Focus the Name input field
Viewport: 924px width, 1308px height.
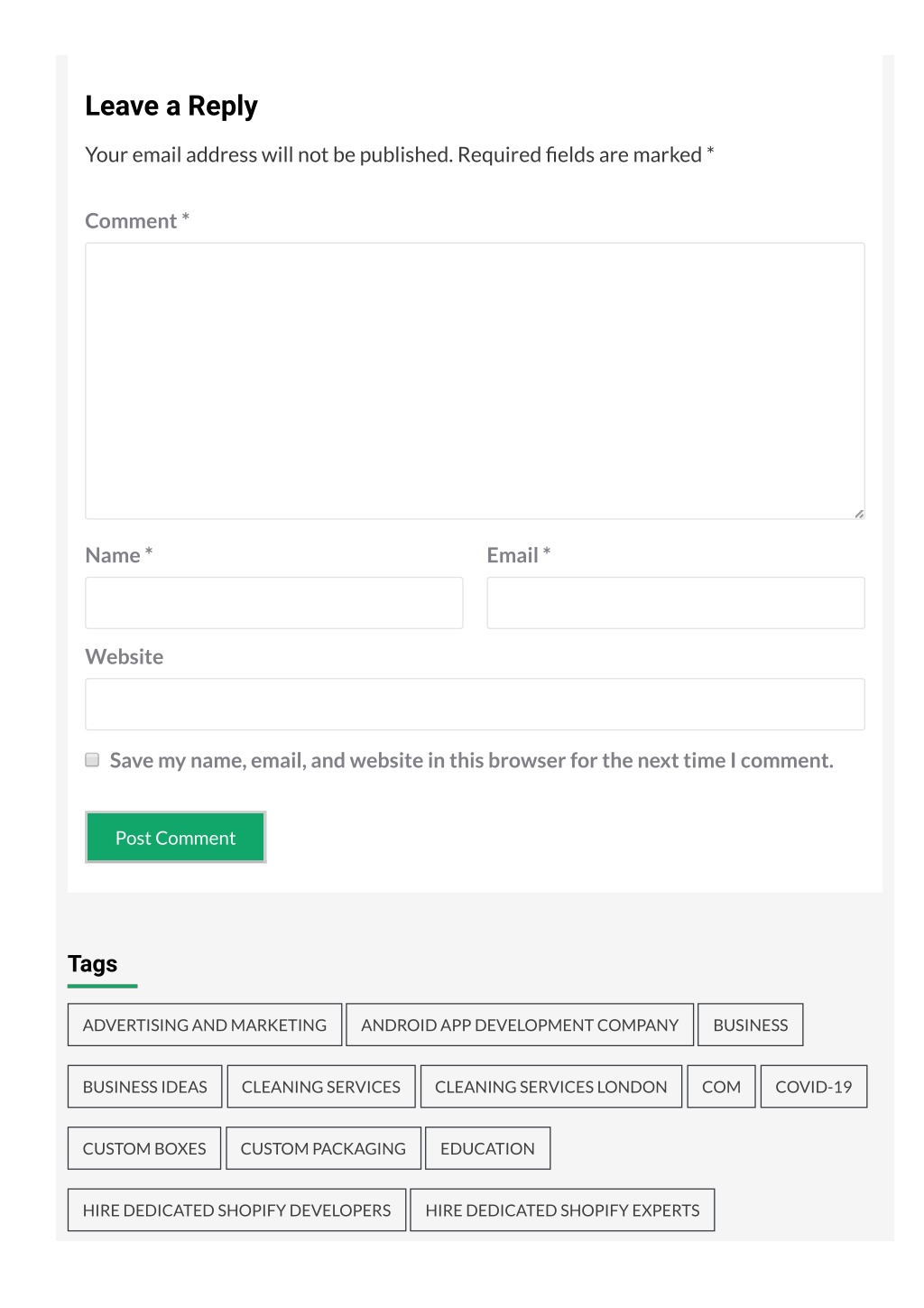point(274,603)
